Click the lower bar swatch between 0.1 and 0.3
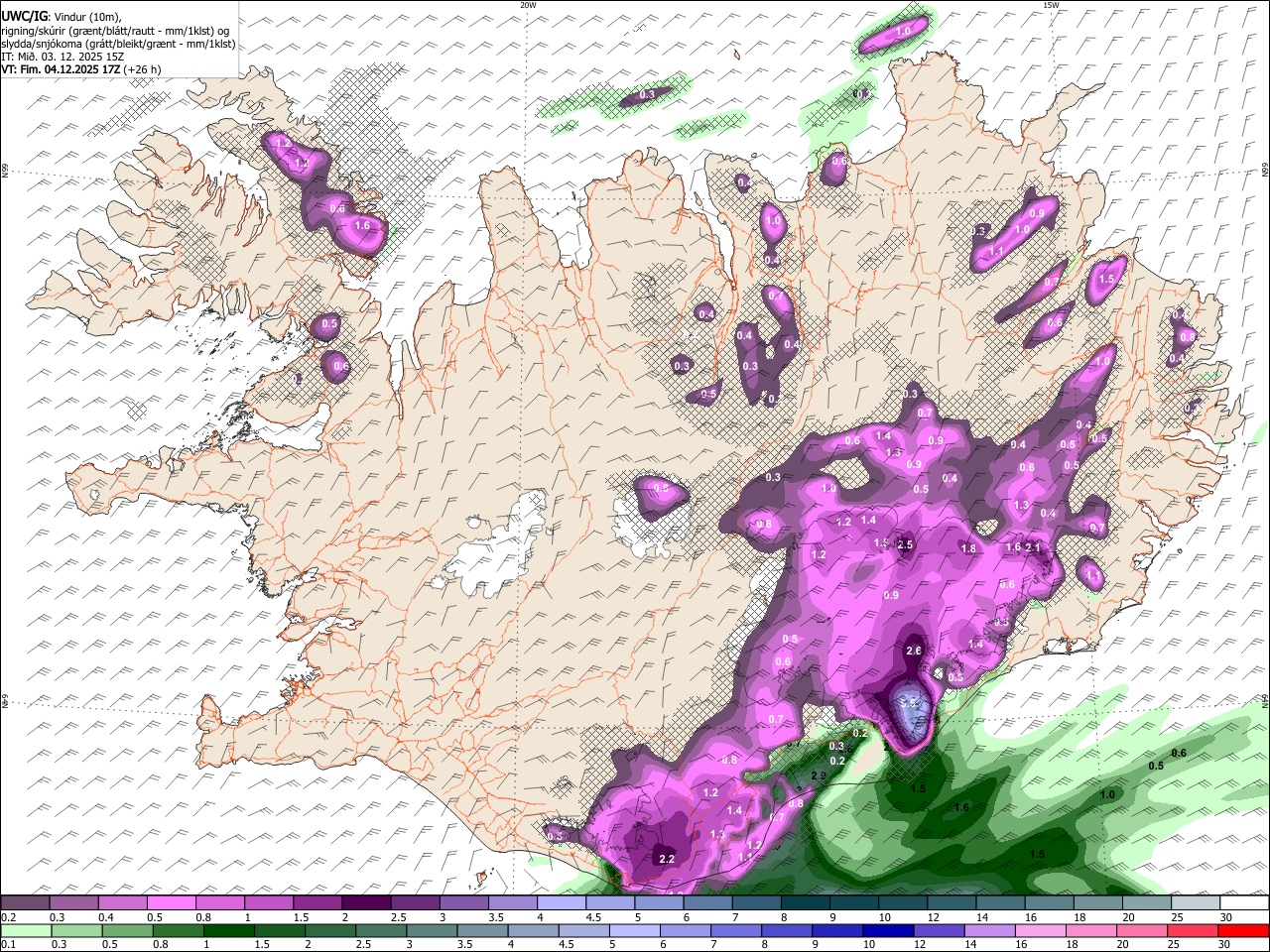The height and width of the screenshot is (952, 1270). click(27, 930)
